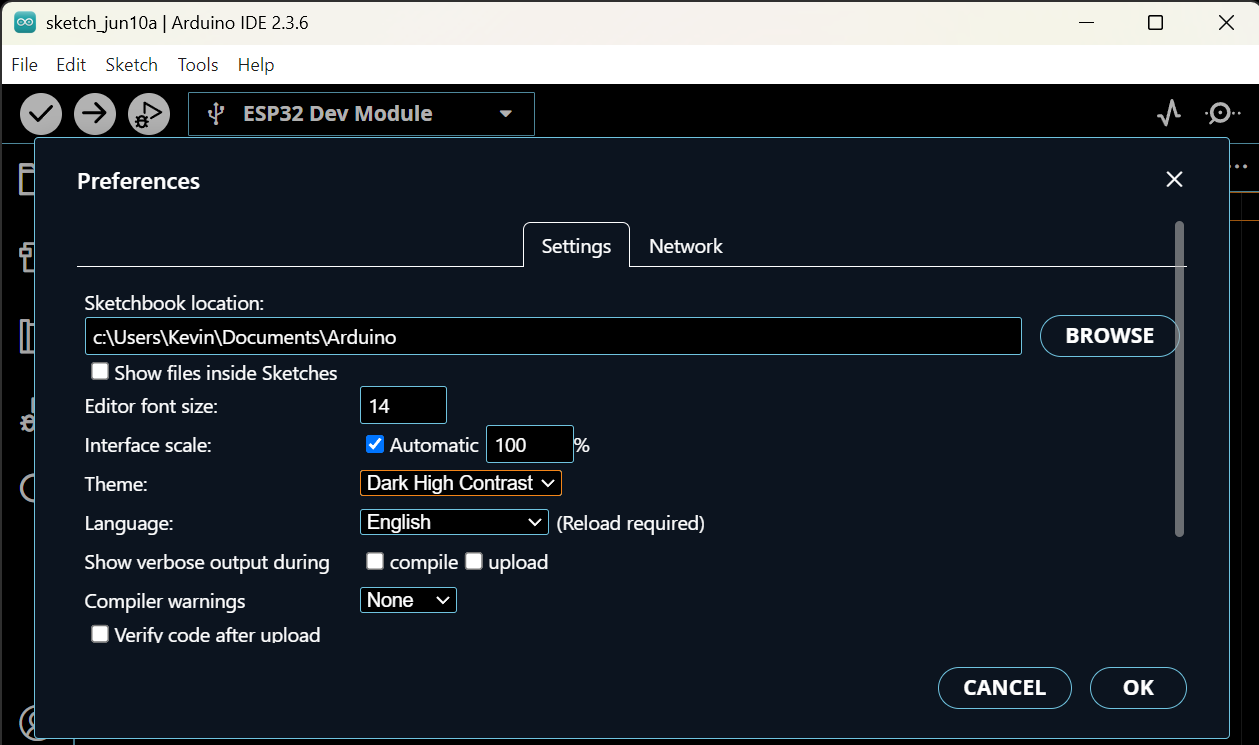Open the Edit menu
Viewport: 1259px width, 745px height.
coord(71,64)
